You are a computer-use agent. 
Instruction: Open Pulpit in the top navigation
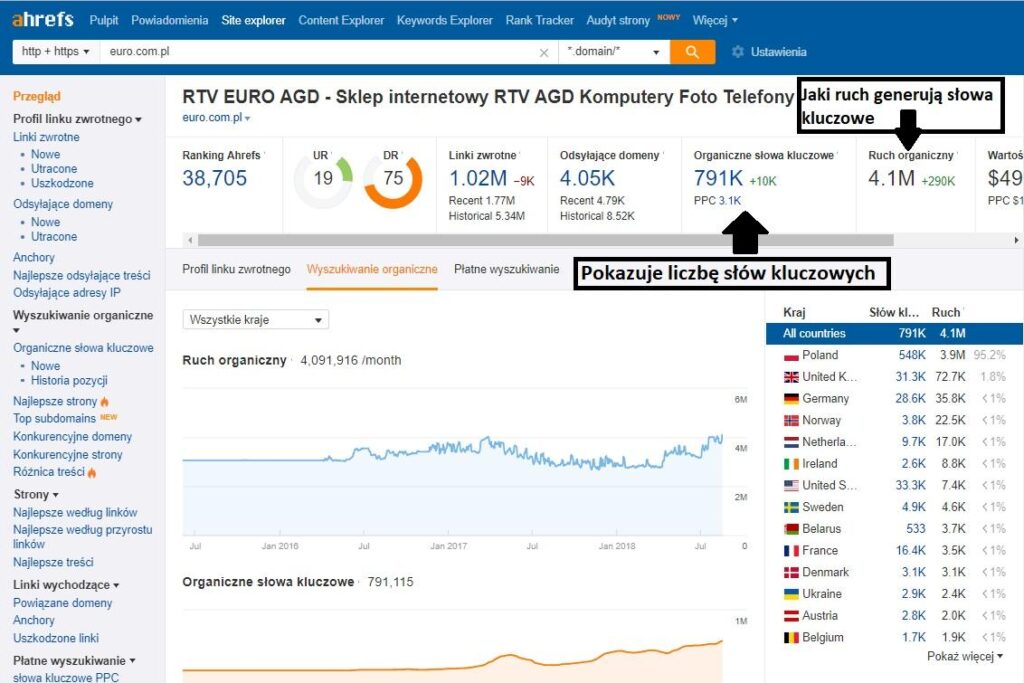pyautogui.click(x=104, y=20)
